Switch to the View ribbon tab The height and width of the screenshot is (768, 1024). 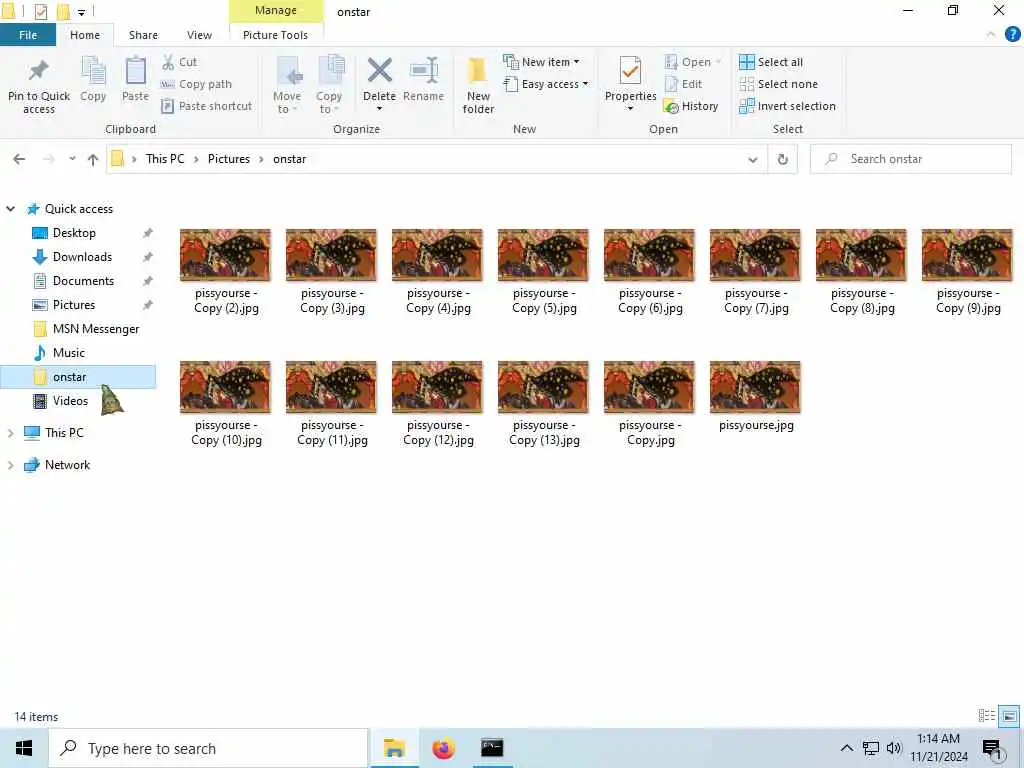(x=199, y=35)
